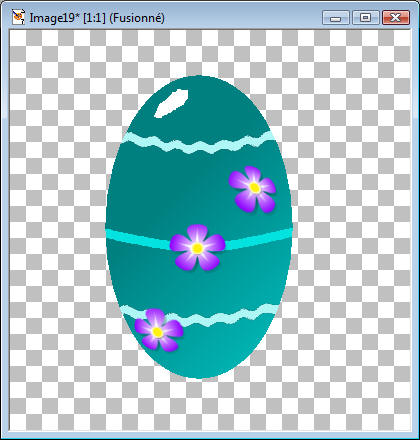Pick the yellow center of upper-right flower

pos(255,188)
